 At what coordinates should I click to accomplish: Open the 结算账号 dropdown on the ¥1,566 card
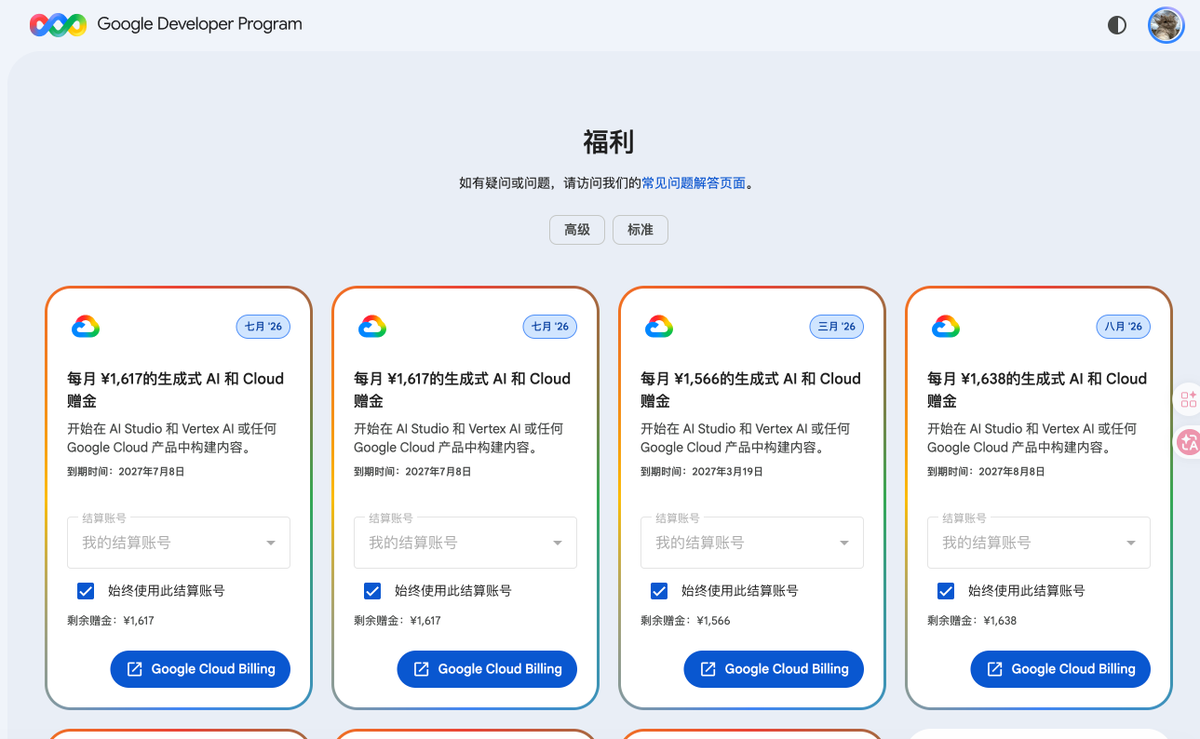tap(752, 543)
